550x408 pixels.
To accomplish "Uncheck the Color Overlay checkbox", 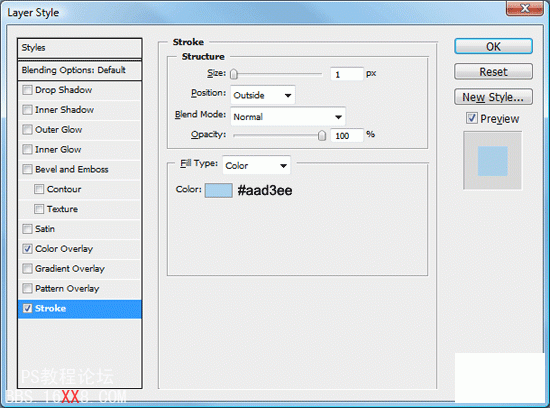I will point(27,249).
